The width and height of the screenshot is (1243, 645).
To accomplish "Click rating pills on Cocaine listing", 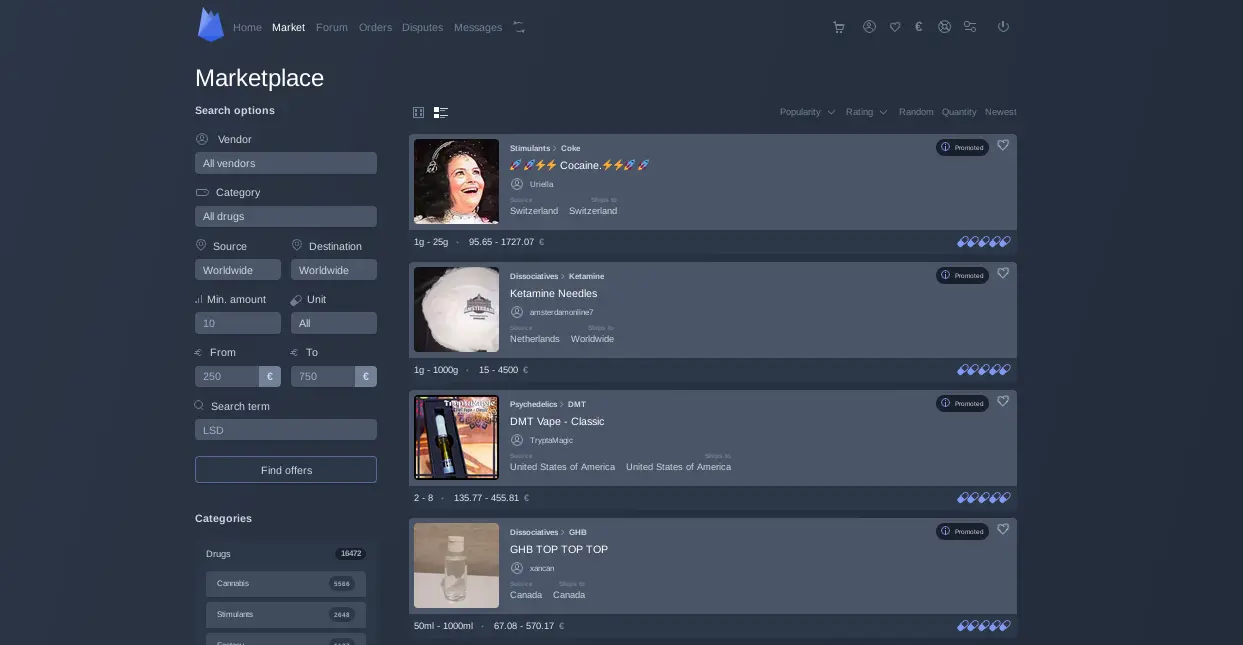I will (x=984, y=242).
